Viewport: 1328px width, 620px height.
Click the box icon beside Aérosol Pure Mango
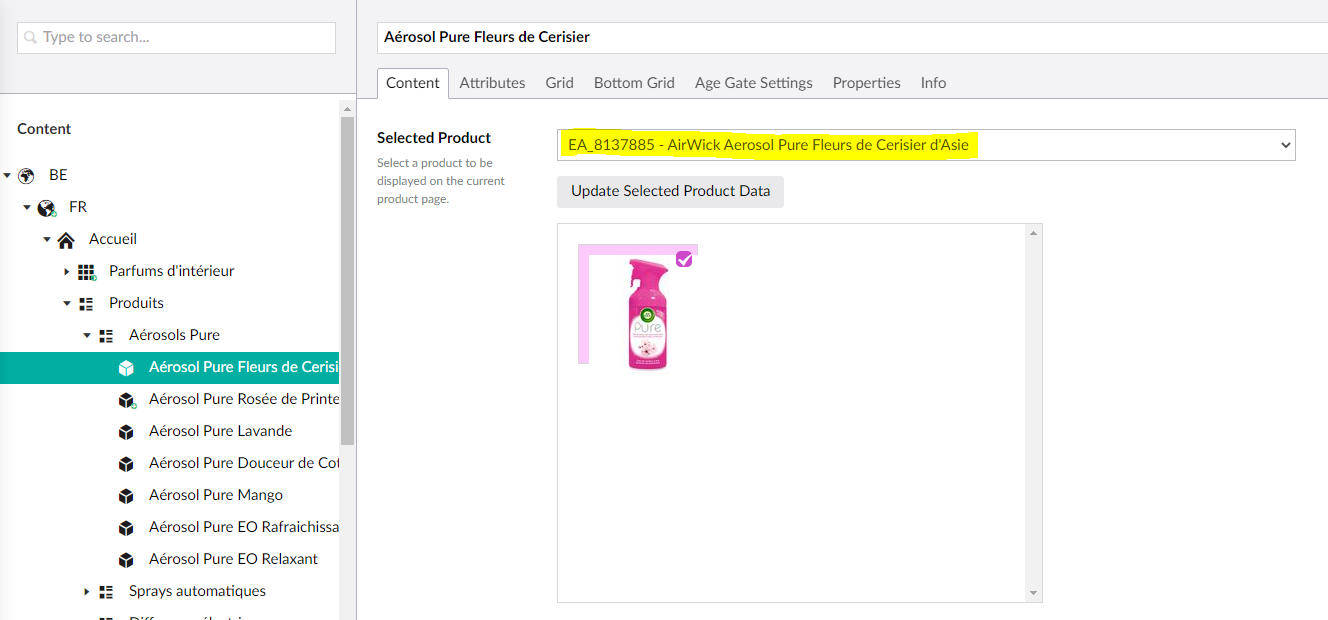point(126,495)
